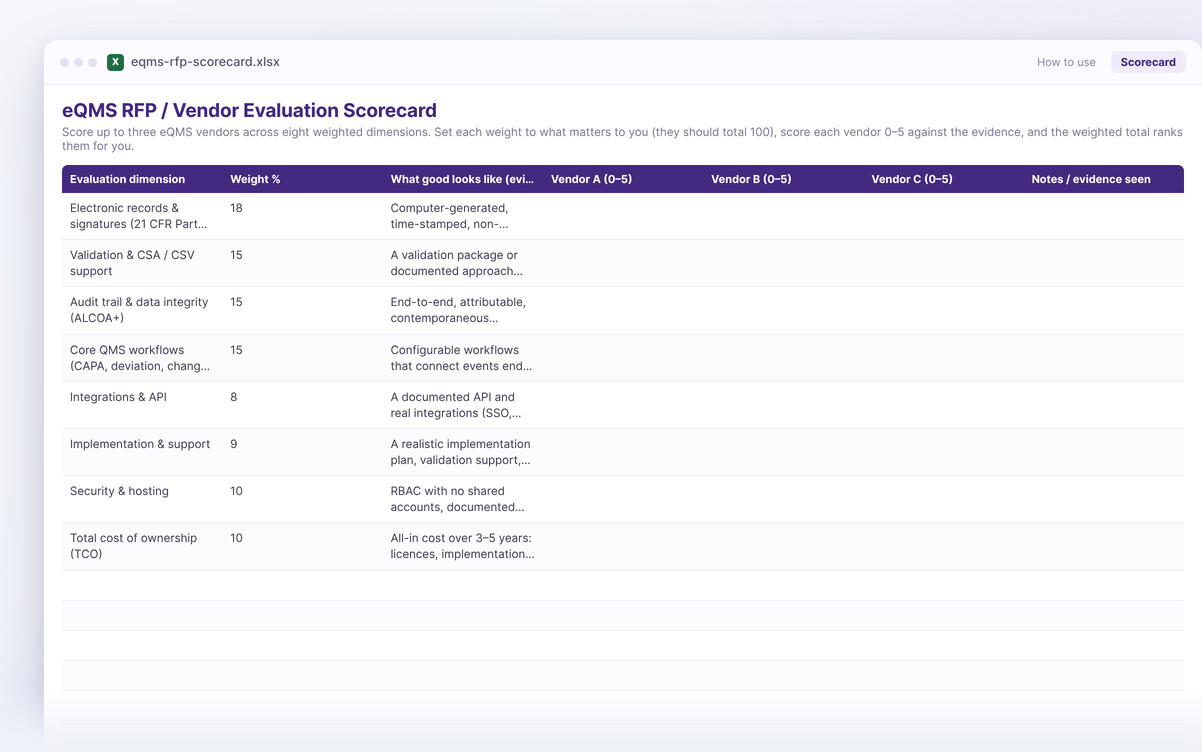Click the Notes / evidence seen header
Screen dimensions: 1202x752
coord(1103,179)
